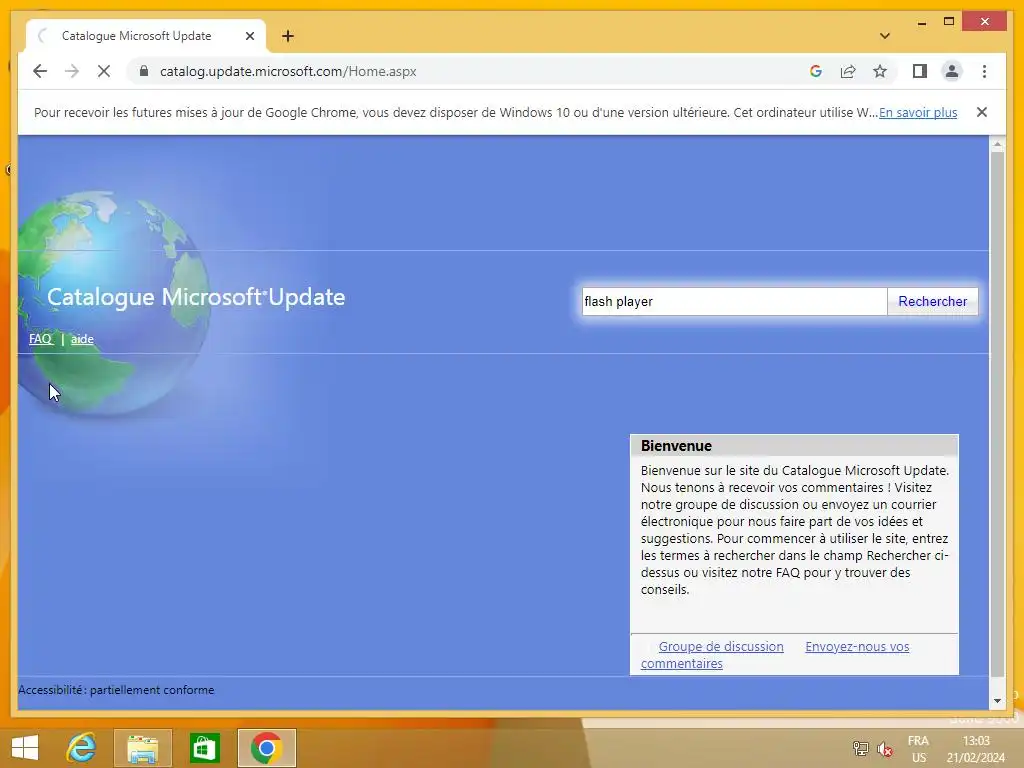Maximize the Chrome window

click(x=949, y=22)
